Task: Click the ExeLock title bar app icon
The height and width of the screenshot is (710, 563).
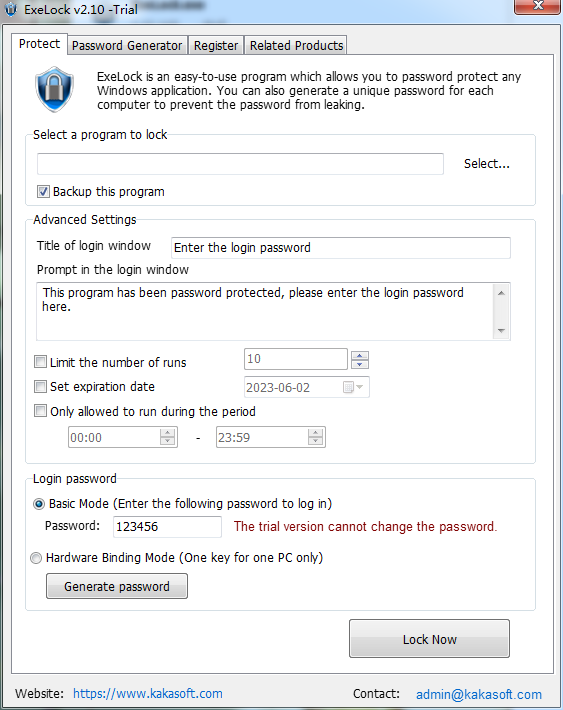Action: (10, 9)
